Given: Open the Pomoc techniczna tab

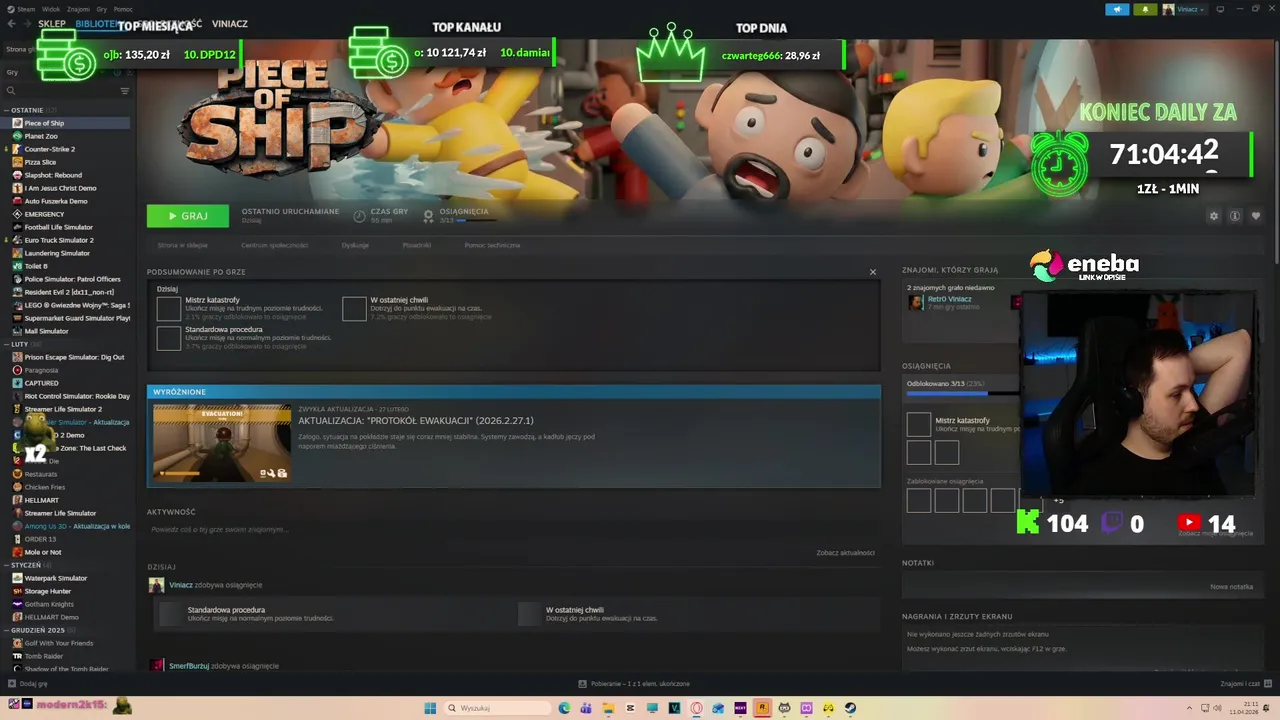Looking at the screenshot, I should point(492,245).
